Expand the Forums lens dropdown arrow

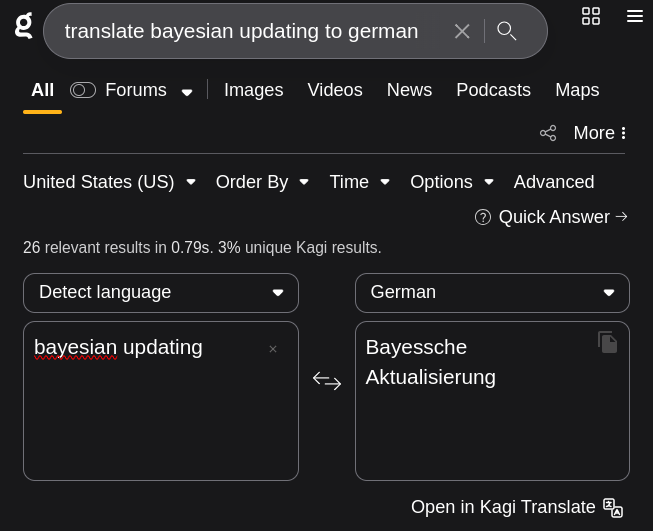[187, 92]
